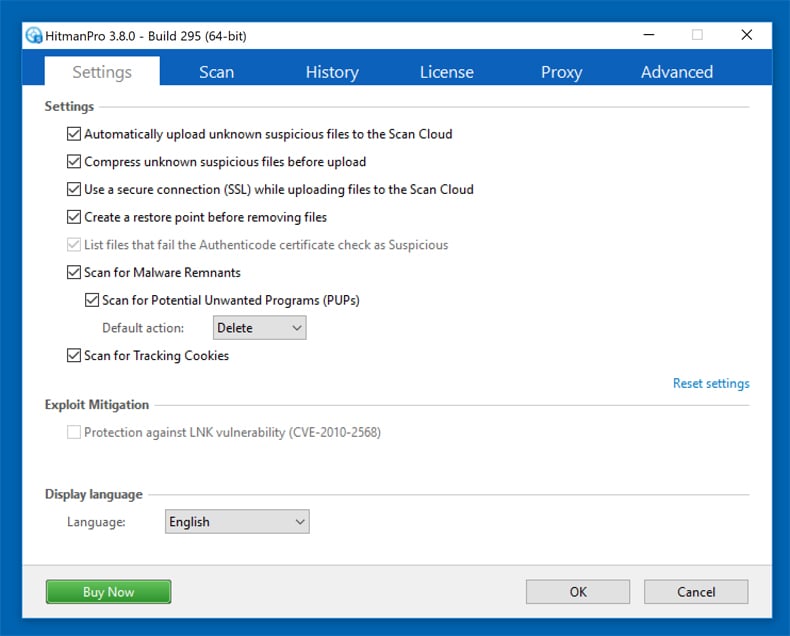This screenshot has width=790, height=636.
Task: Uncheck Scan for Potential Unwanted Programs (PUPs)
Action: (92, 300)
